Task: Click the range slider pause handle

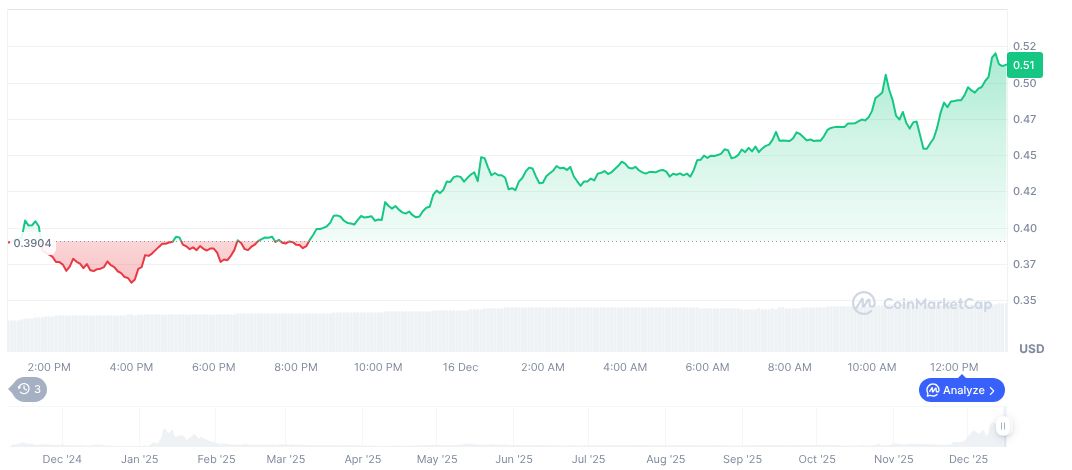Action: 1002,426
